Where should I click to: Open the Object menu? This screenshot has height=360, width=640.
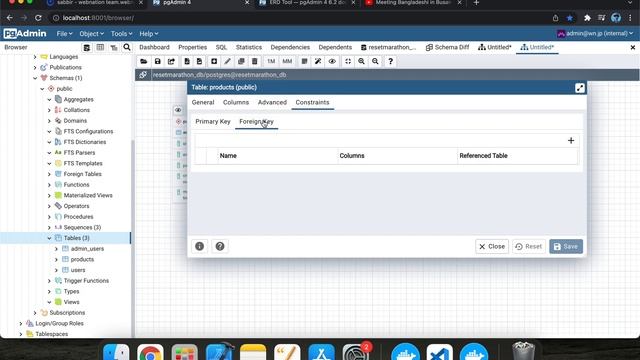(x=91, y=34)
